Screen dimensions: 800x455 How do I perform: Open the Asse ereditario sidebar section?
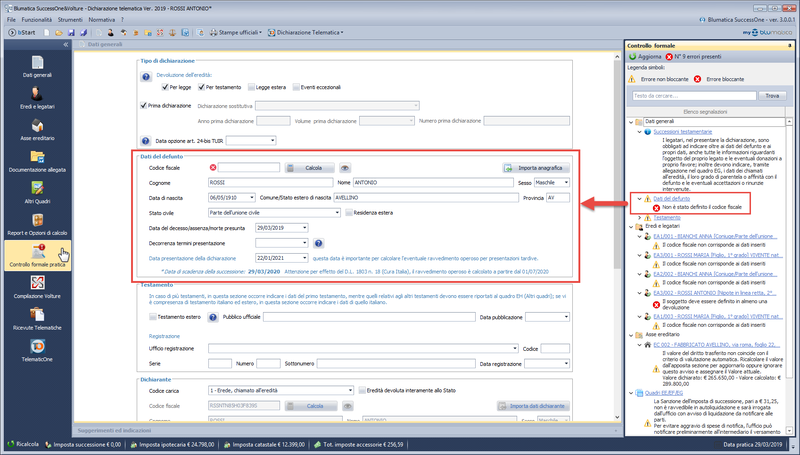tap(37, 130)
